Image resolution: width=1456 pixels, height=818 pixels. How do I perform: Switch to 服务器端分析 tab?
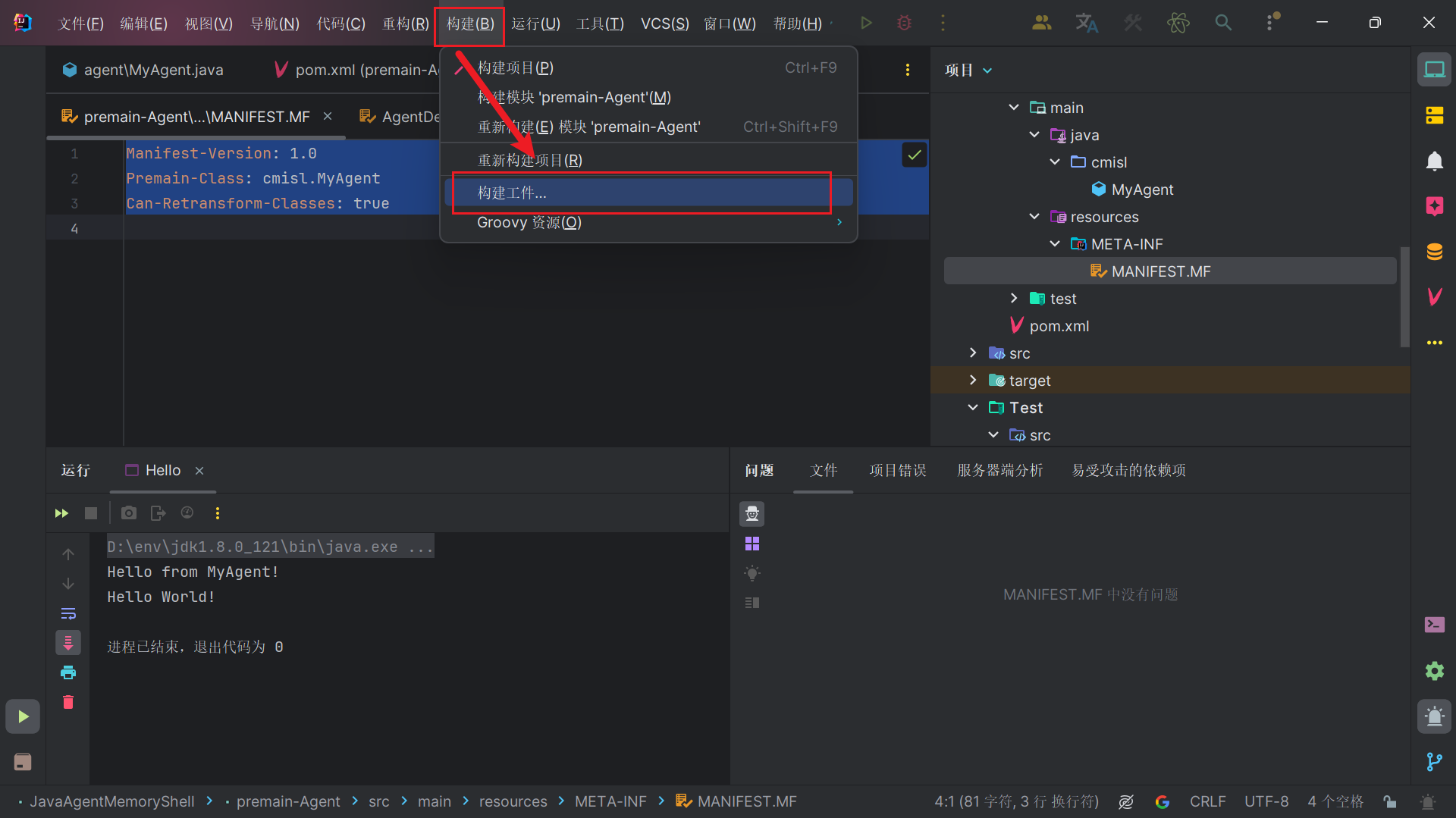(x=999, y=470)
